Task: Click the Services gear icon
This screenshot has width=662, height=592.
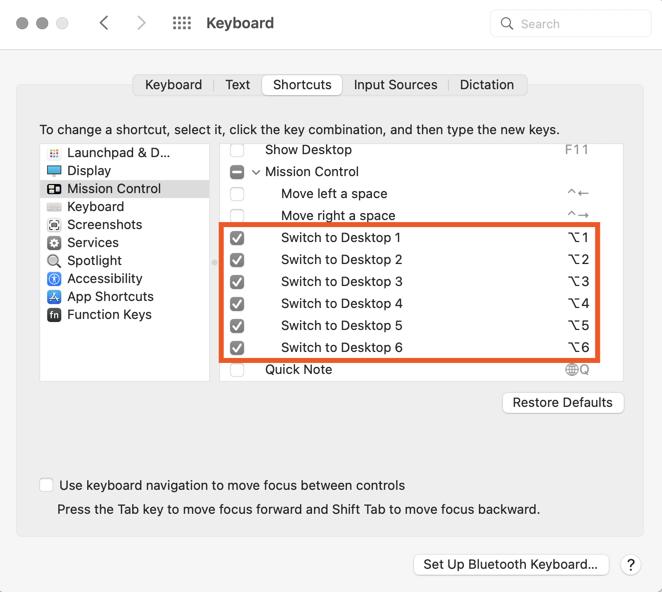Action: pyautogui.click(x=54, y=243)
